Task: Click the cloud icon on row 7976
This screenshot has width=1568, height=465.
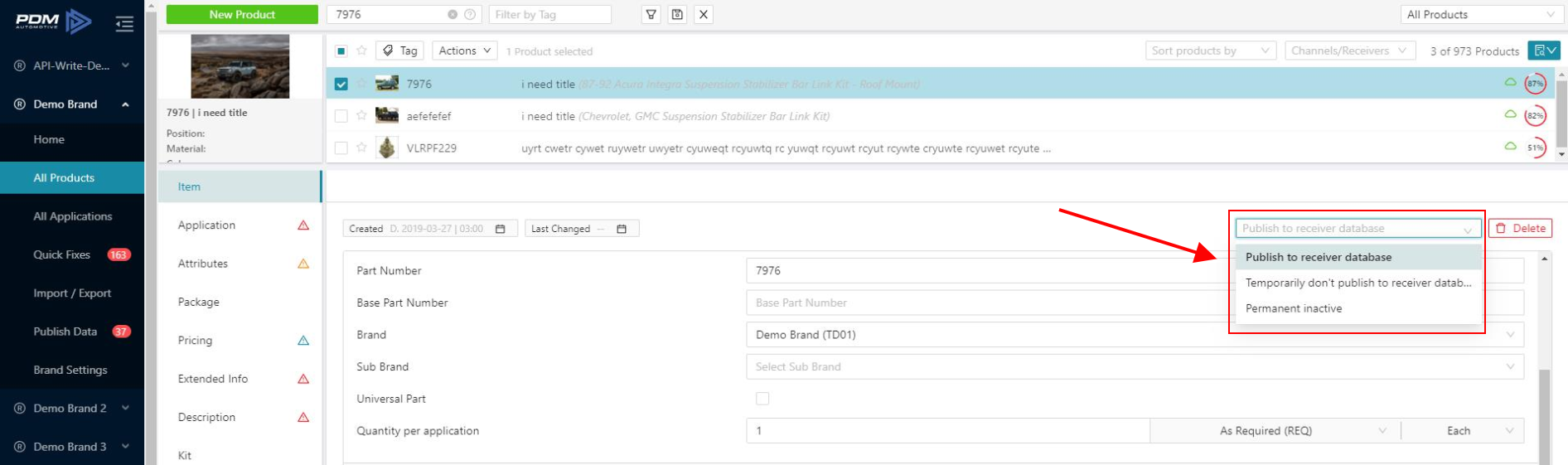Action: coord(1510,82)
